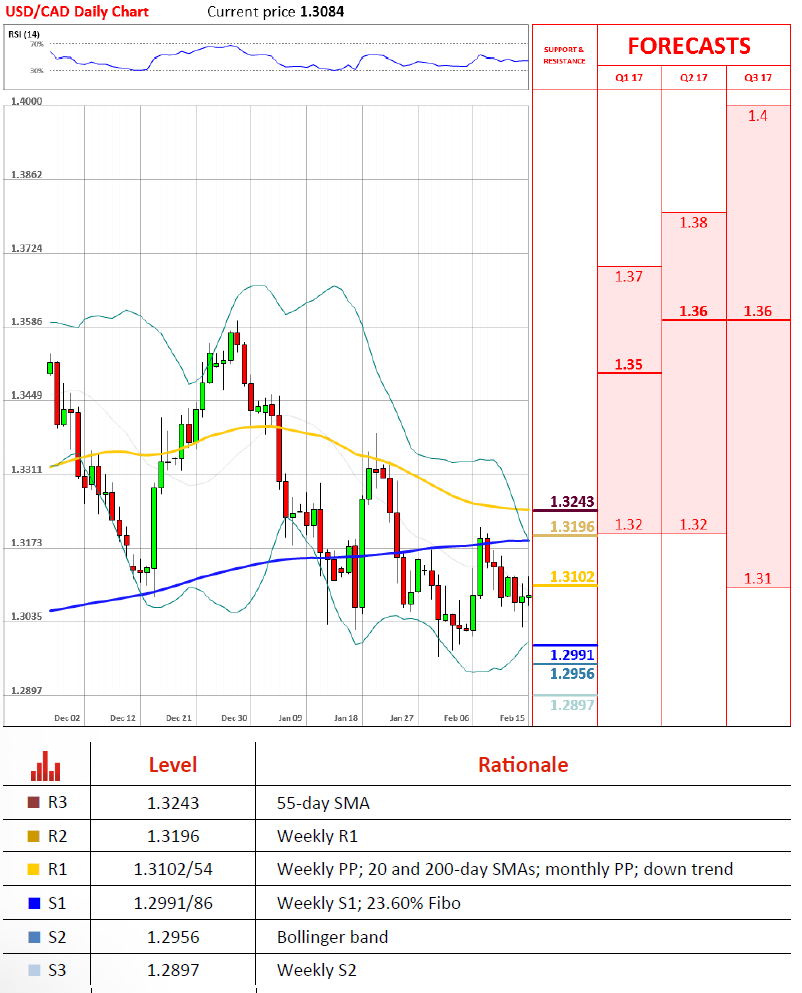Click the USD/CAD Daily Chart title
This screenshot has width=802, height=993.
click(77, 11)
